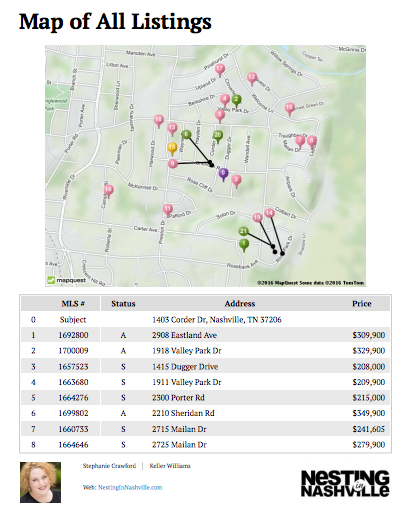Select pink map pin 17

point(220,71)
